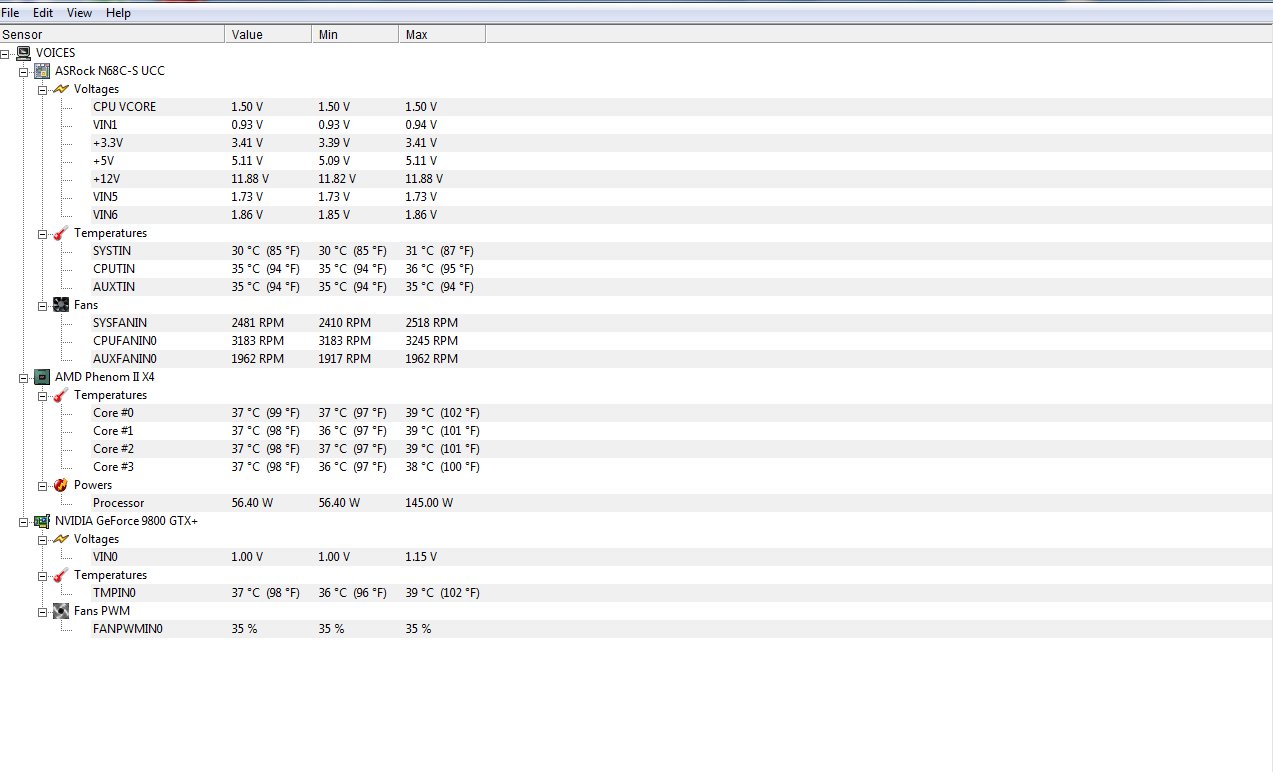
Task: Click the Sensor column header
Action: (x=112, y=34)
